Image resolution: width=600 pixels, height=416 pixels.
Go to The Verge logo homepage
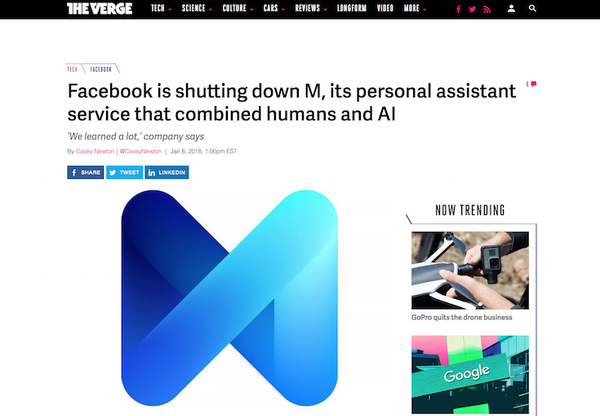coord(99,8)
